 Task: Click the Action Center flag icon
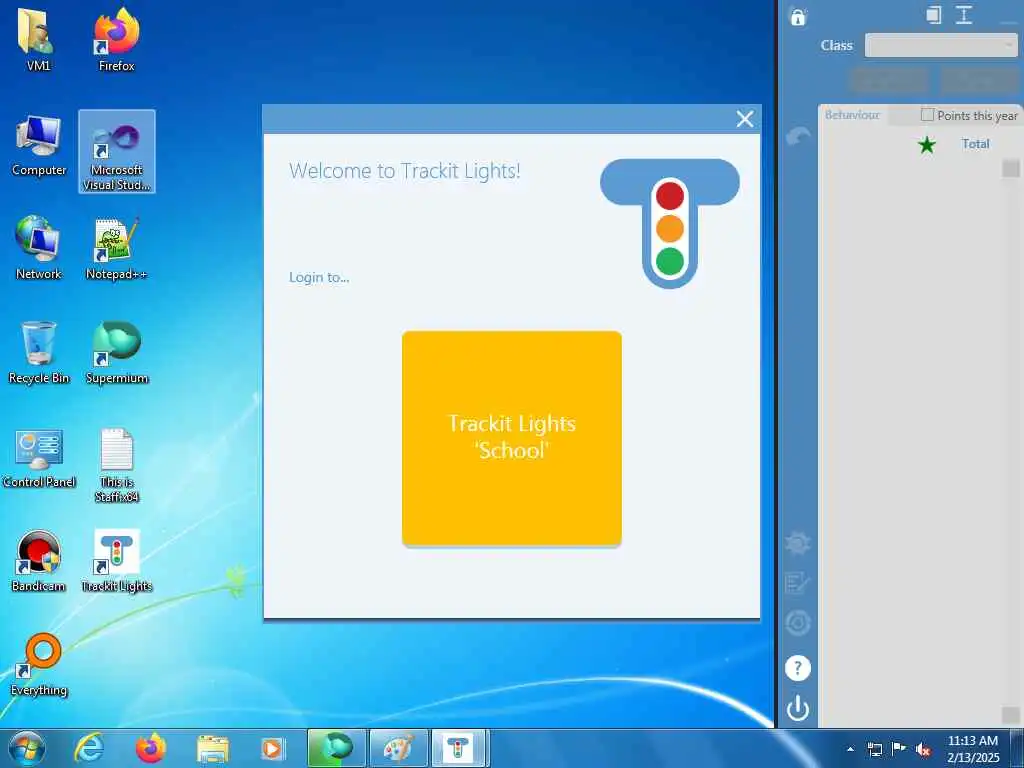click(899, 748)
